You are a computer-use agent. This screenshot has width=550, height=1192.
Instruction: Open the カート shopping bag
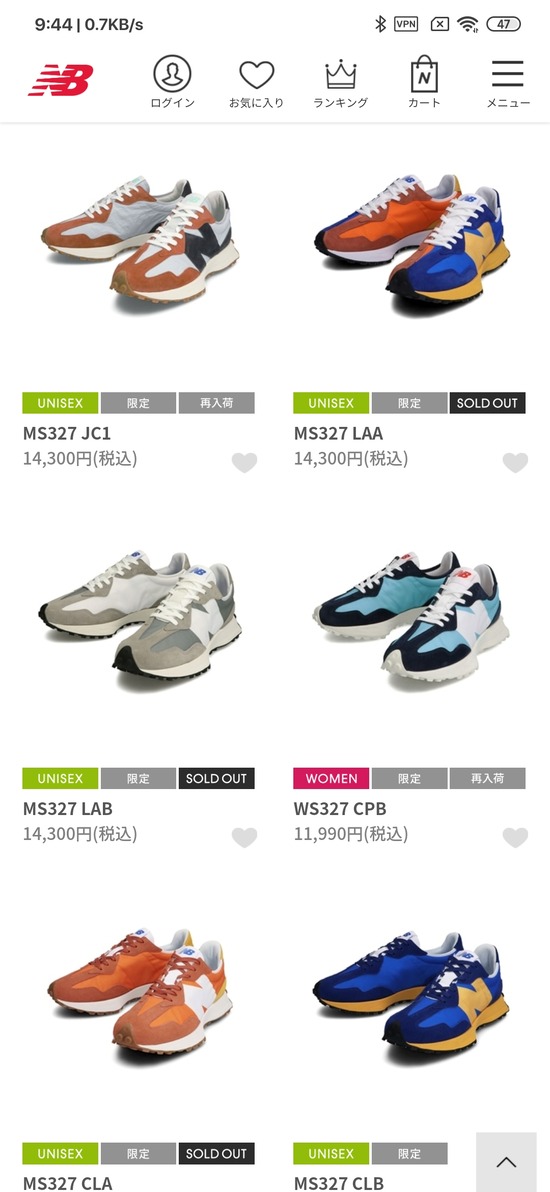coord(424,82)
